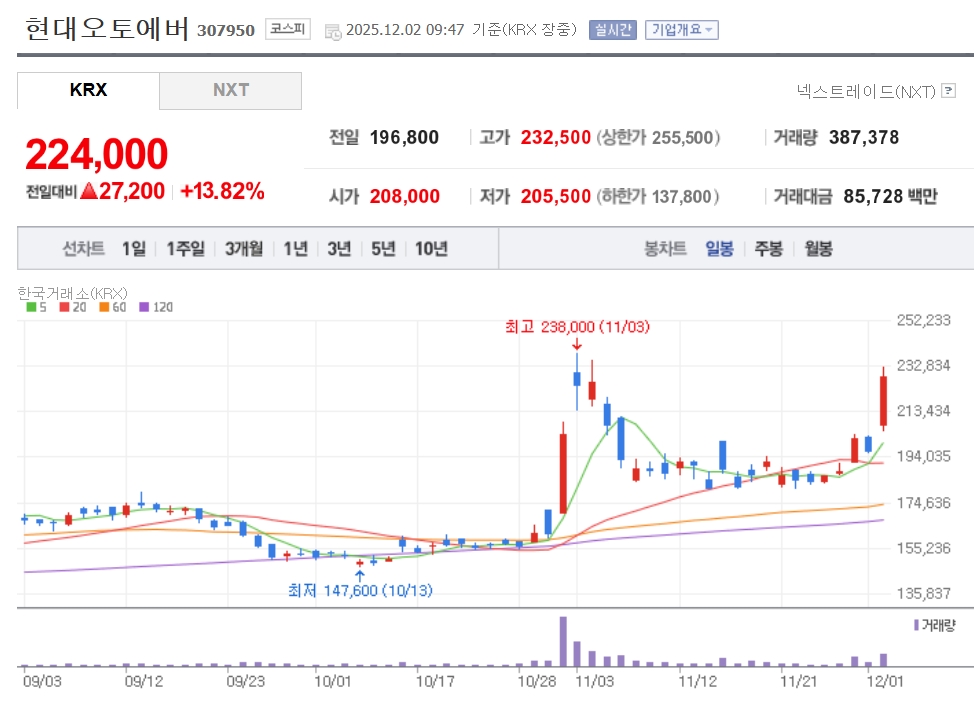Switch to the NXT tab
The width and height of the screenshot is (974, 713).
230,90
